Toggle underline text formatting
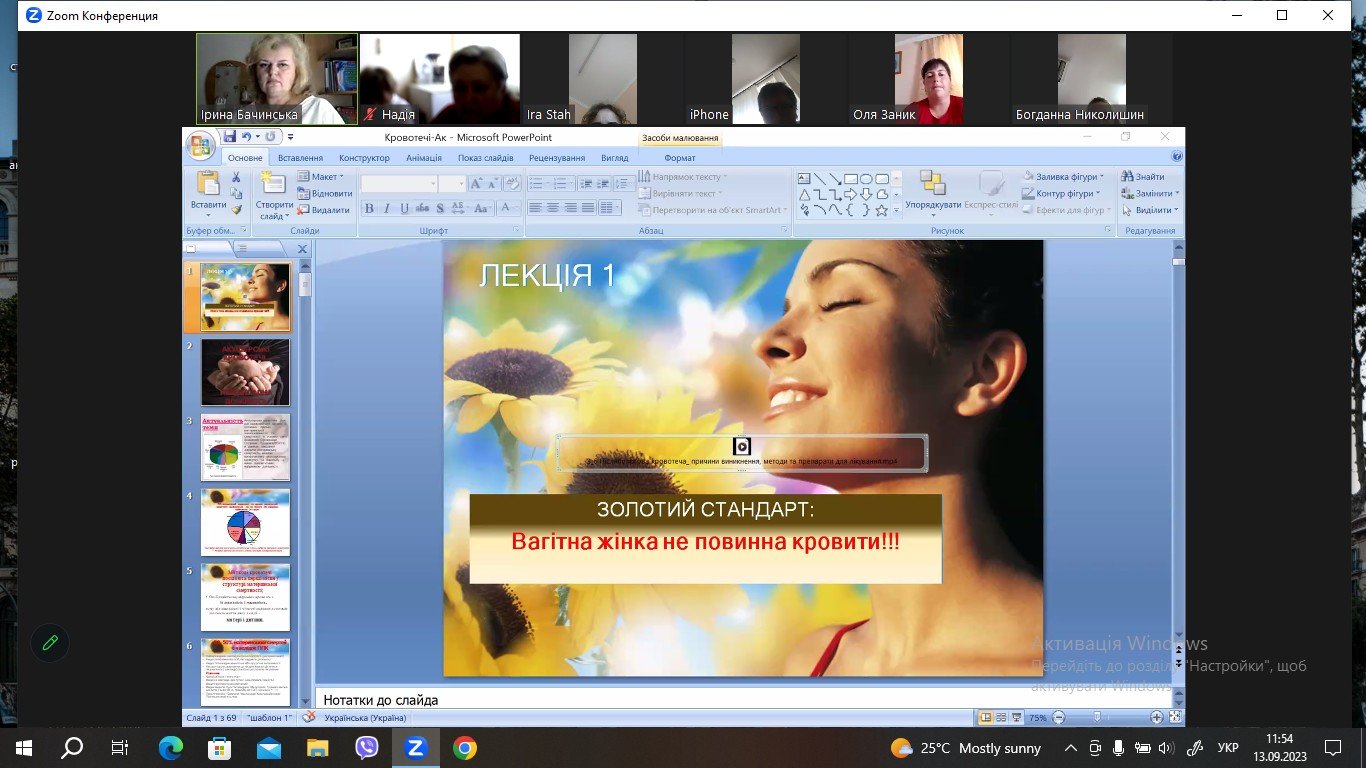Image resolution: width=1366 pixels, height=768 pixels. (x=404, y=209)
